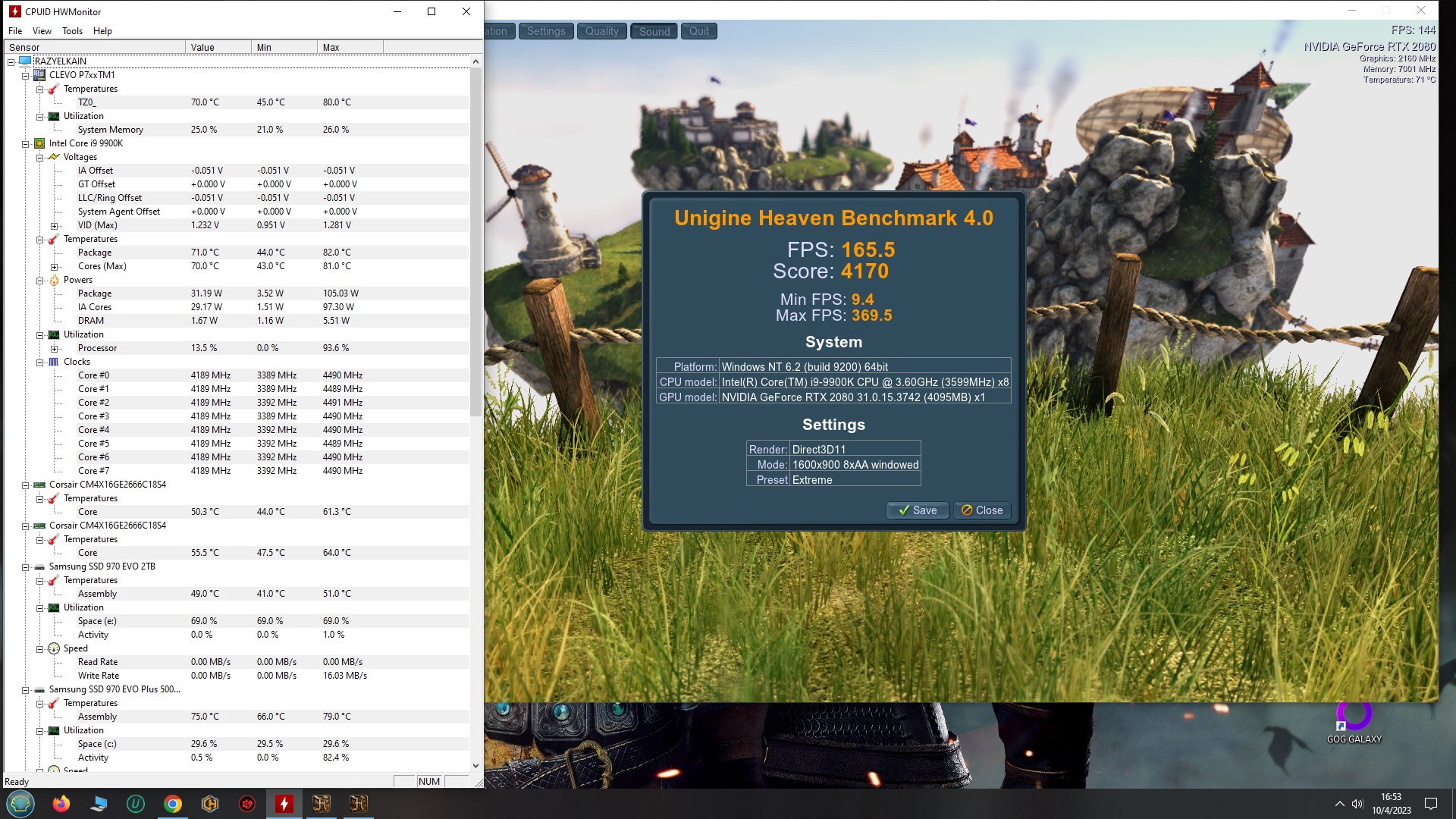The image size is (1456, 819).
Task: Select the clock bars icon beside Clocks
Action: (54, 362)
